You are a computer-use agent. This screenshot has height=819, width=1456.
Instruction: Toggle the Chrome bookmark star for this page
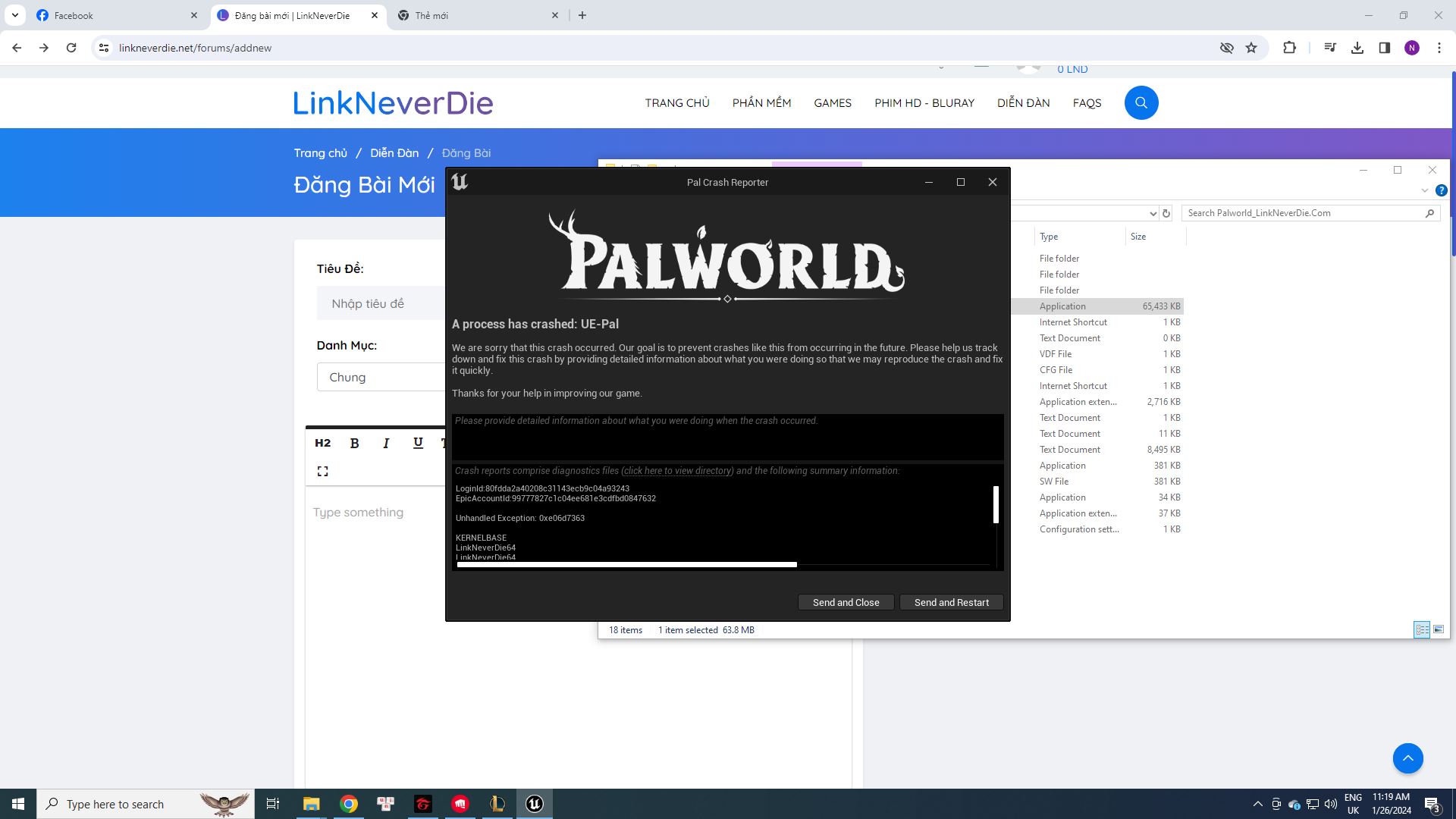(x=1250, y=47)
